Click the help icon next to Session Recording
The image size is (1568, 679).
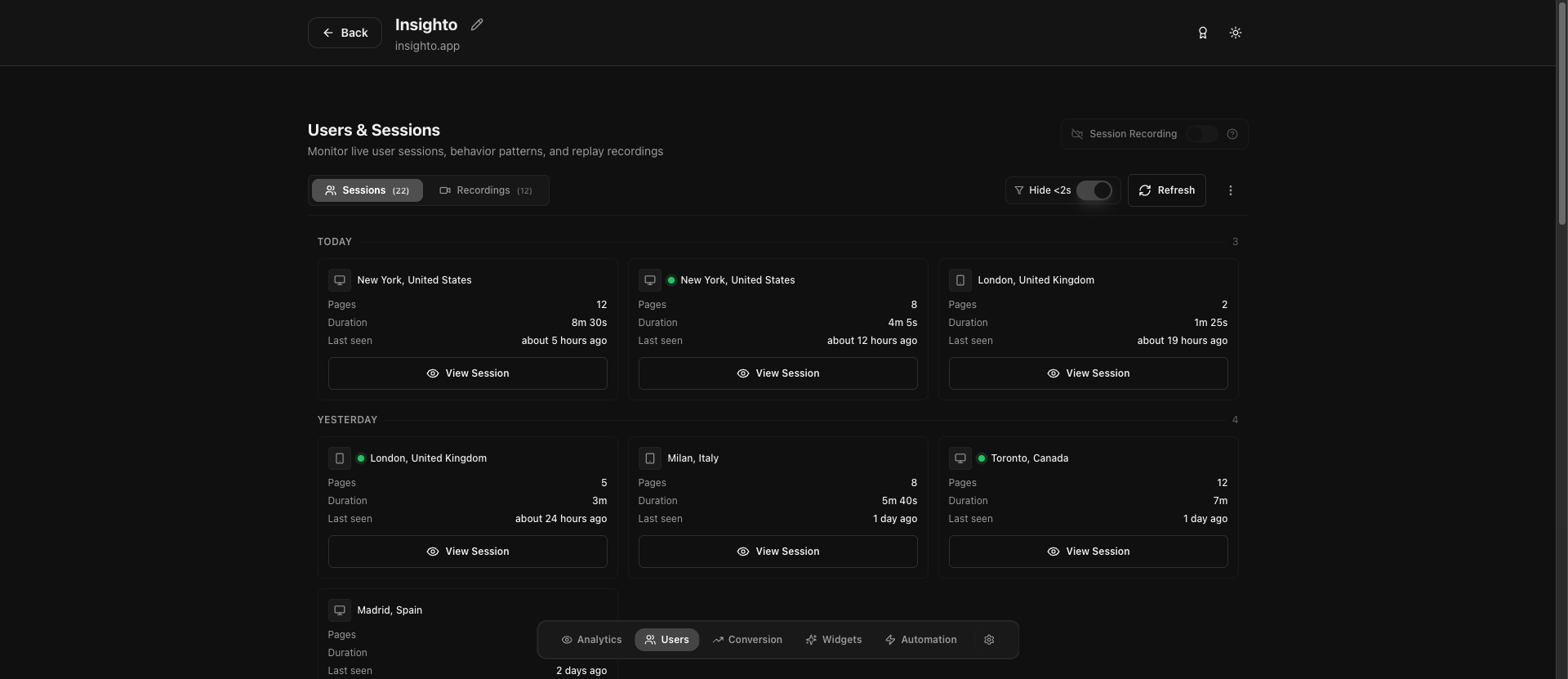click(1232, 134)
